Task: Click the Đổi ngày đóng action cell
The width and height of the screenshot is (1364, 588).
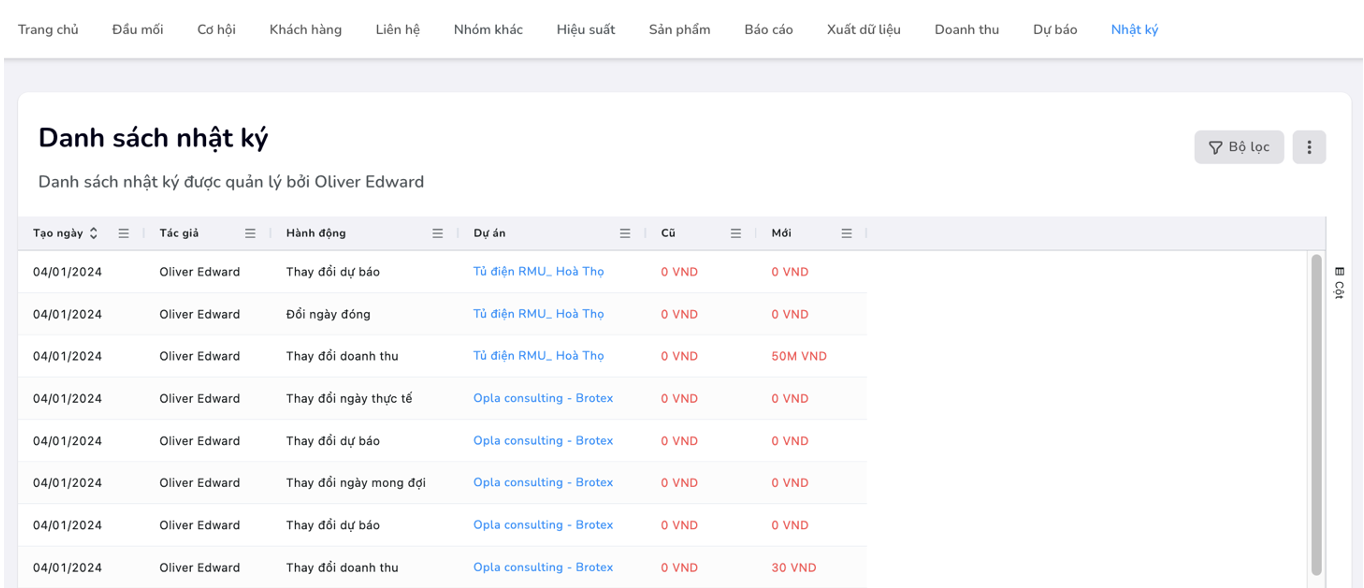Action: coord(328,314)
